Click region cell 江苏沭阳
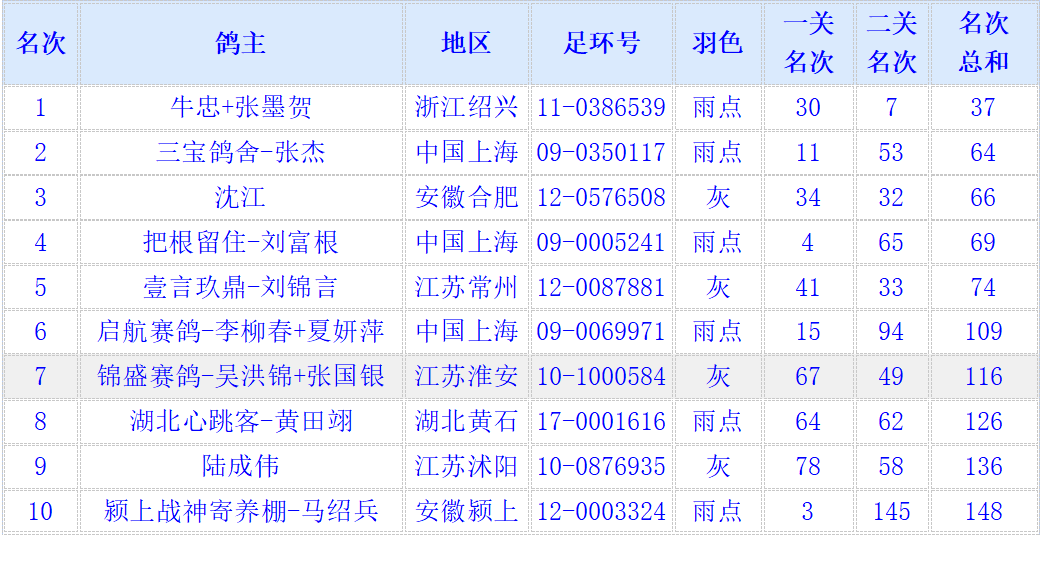The height and width of the screenshot is (566, 1040). pyautogui.click(x=466, y=467)
